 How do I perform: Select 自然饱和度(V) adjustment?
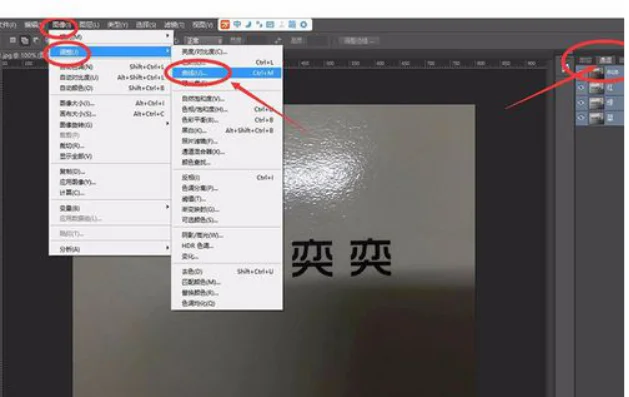point(227,99)
